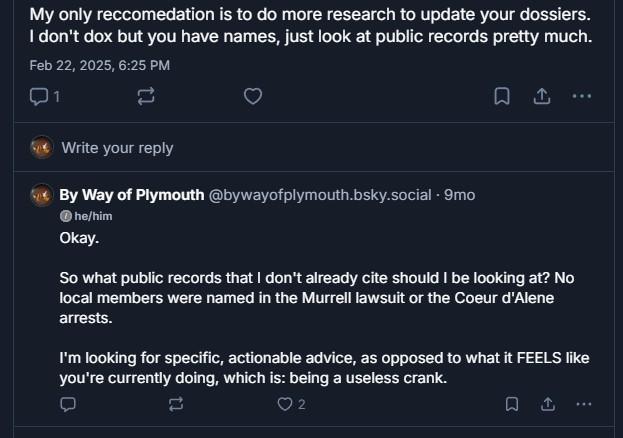The image size is (623, 438).
Task: Click the Feb 22, 2025 post date
Action: pos(99,65)
